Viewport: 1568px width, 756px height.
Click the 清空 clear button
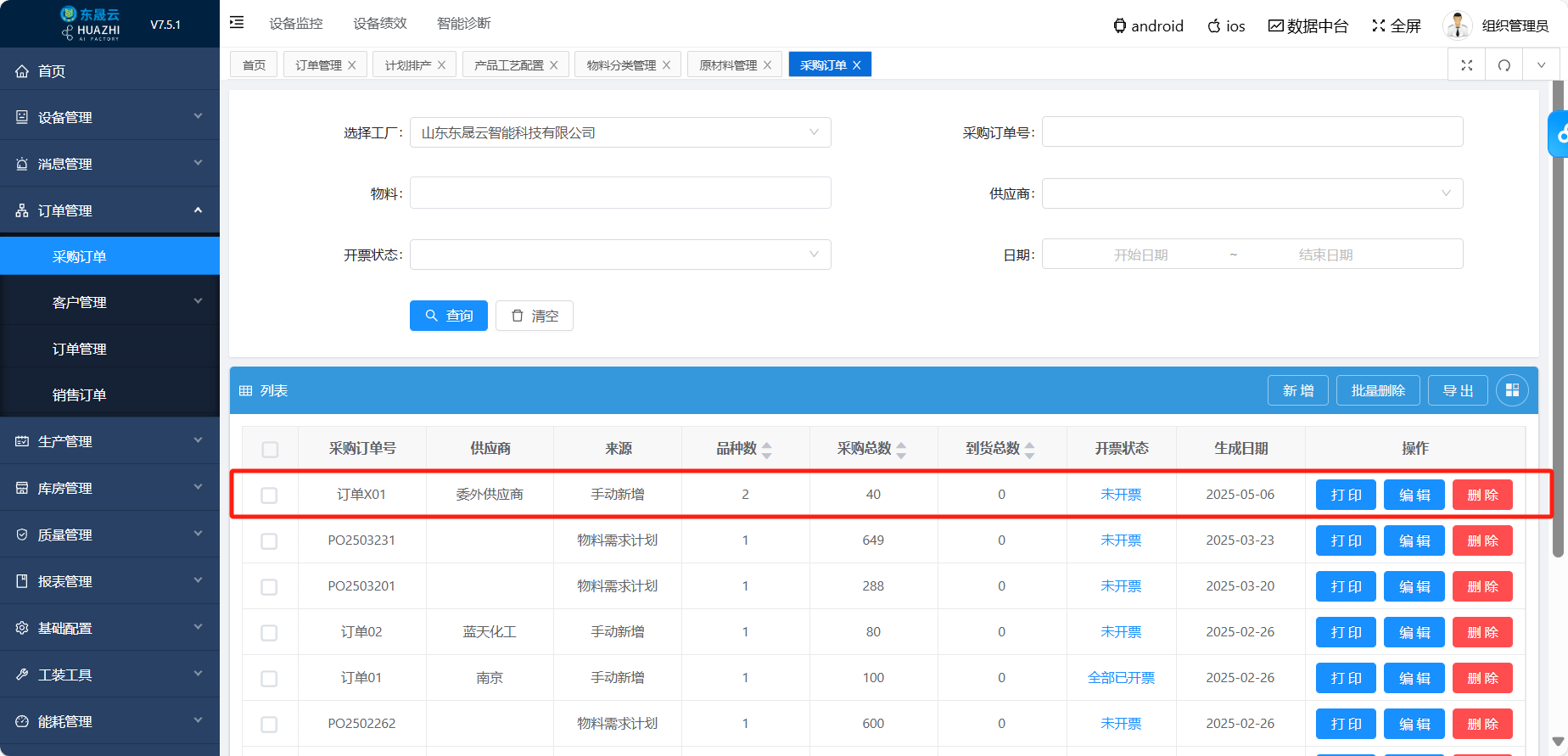[x=535, y=316]
